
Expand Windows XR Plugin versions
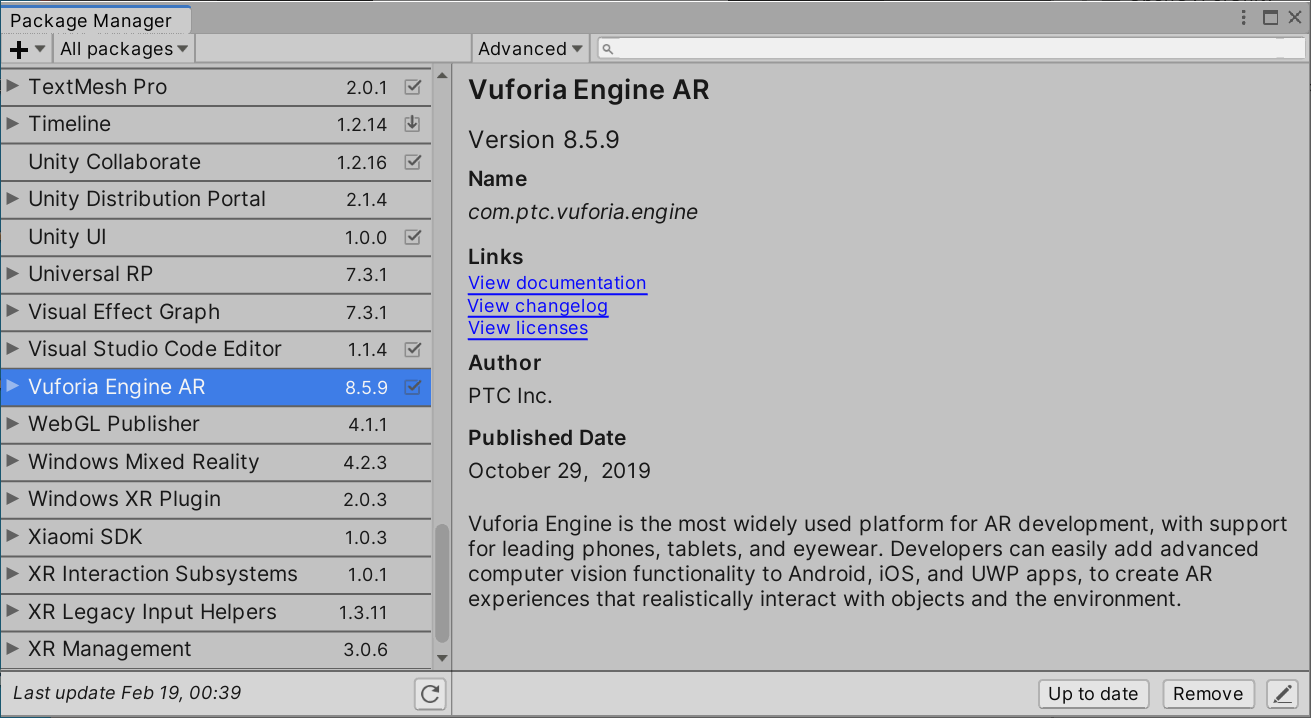[12, 499]
